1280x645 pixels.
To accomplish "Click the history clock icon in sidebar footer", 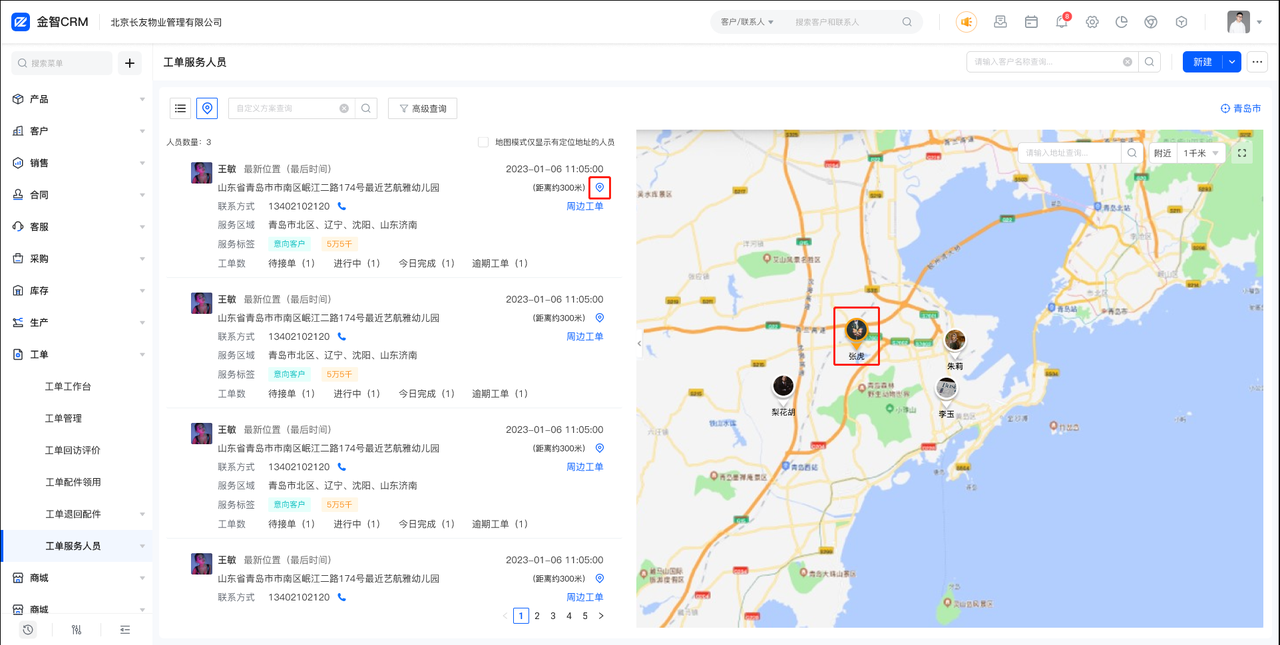I will (x=28, y=630).
